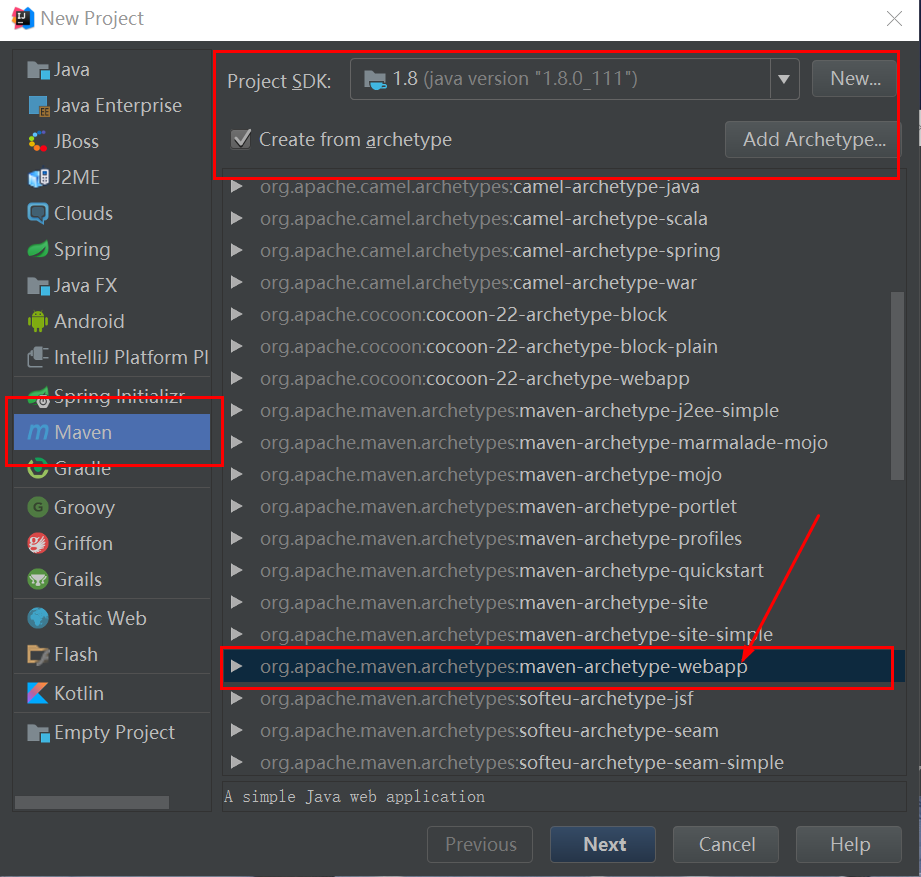Select the Kotlin K icon
Screen dimensions: 921x877
pos(38,693)
